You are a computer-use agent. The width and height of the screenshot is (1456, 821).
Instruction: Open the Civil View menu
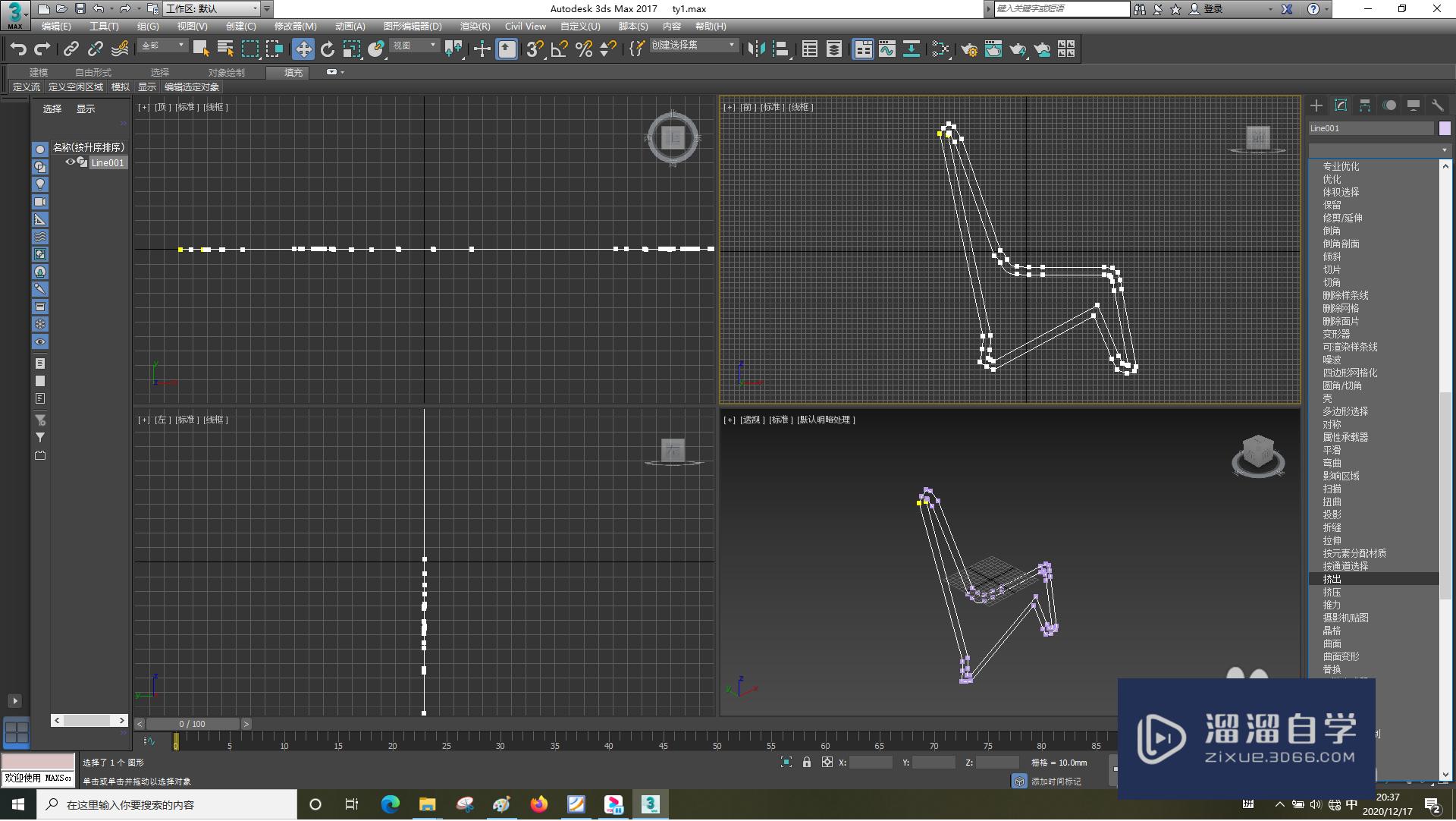tap(526, 27)
